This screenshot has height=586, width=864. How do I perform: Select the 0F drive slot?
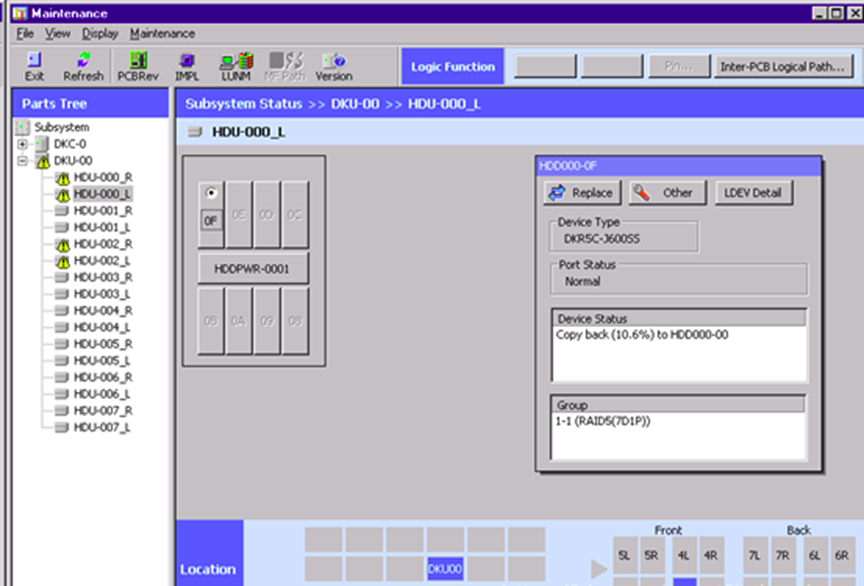pyautogui.click(x=210, y=219)
